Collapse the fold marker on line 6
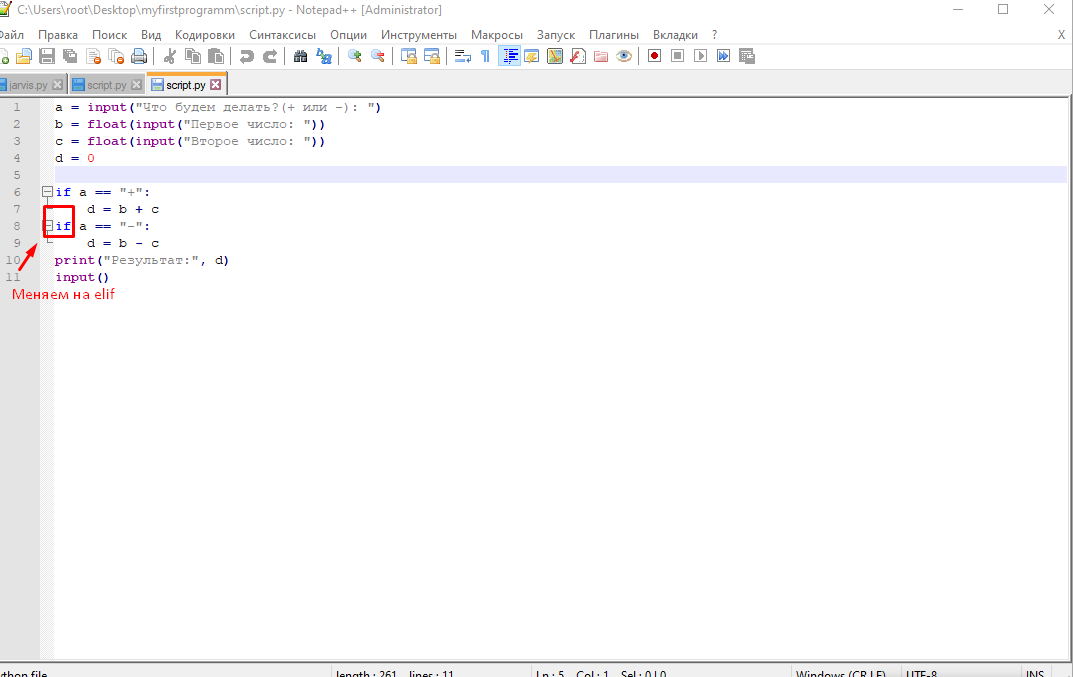 click(x=47, y=192)
